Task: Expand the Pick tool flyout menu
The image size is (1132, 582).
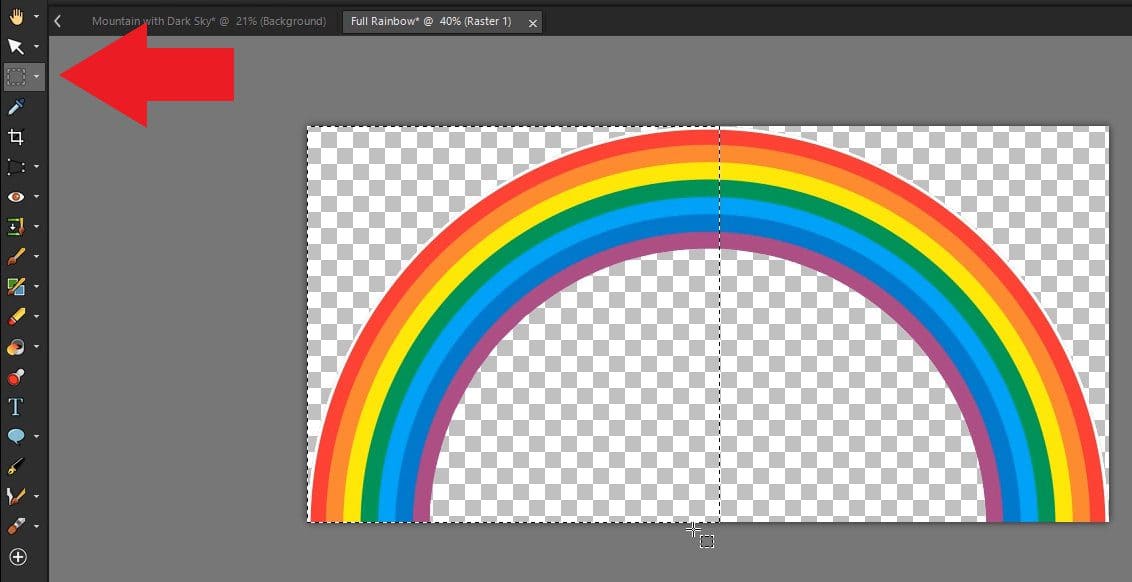Action: 34,47
